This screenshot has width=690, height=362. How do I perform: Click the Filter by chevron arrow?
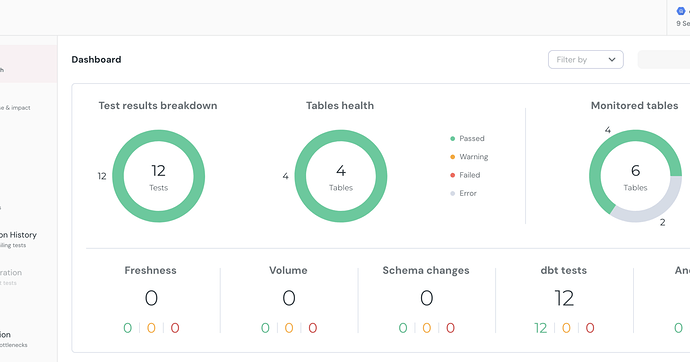[x=612, y=60]
